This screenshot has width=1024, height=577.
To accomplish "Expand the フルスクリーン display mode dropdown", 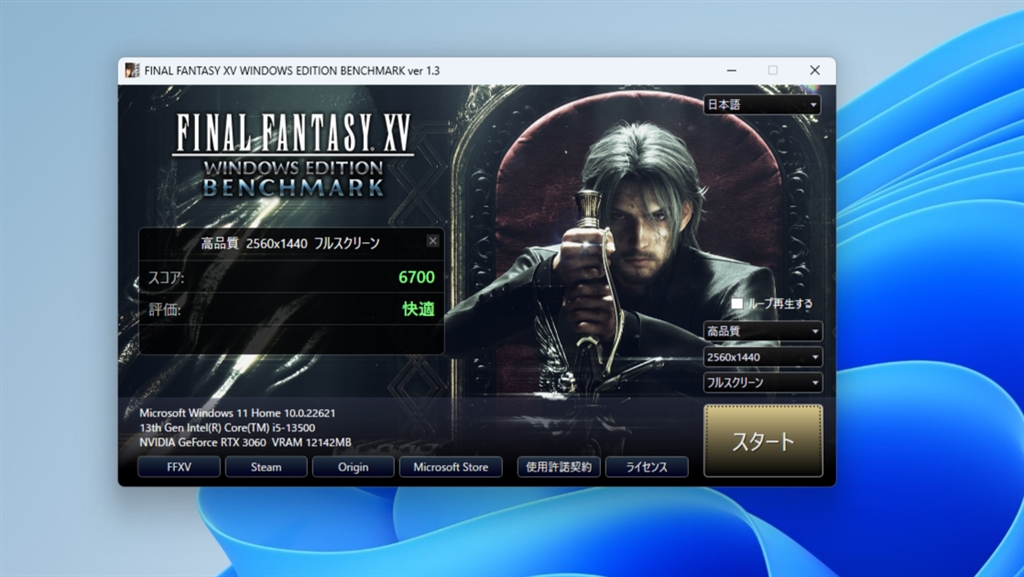I will [762, 383].
